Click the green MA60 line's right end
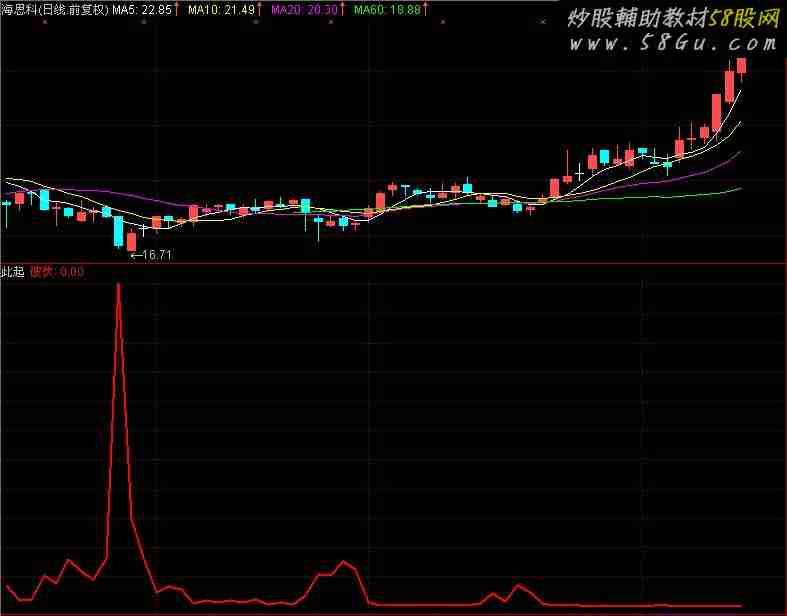The image size is (787, 616). (740, 188)
